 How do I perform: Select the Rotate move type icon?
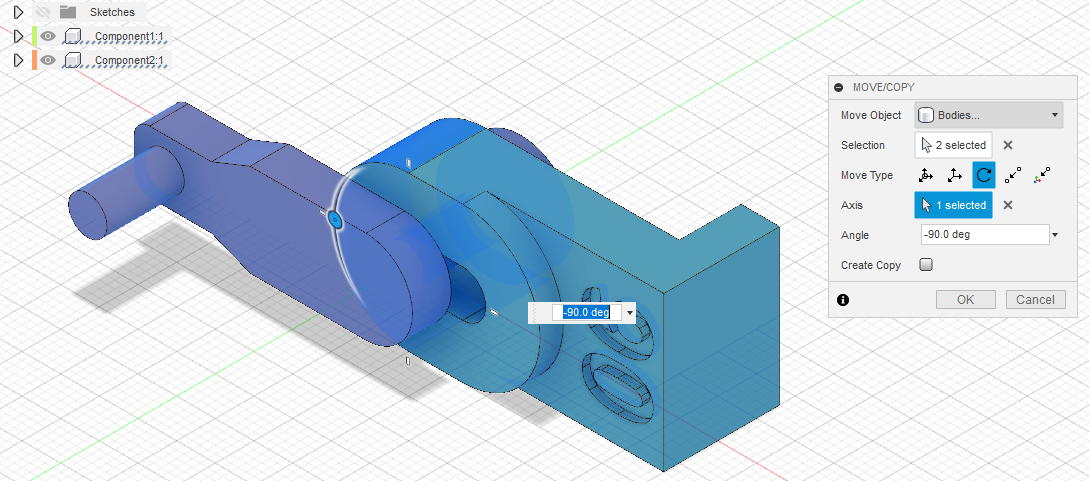click(x=983, y=175)
